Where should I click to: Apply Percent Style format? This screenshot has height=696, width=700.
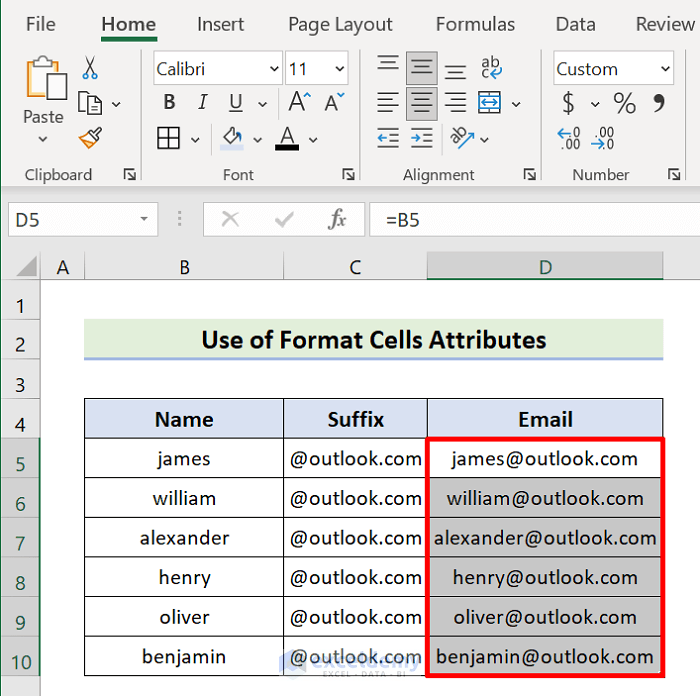(x=624, y=104)
